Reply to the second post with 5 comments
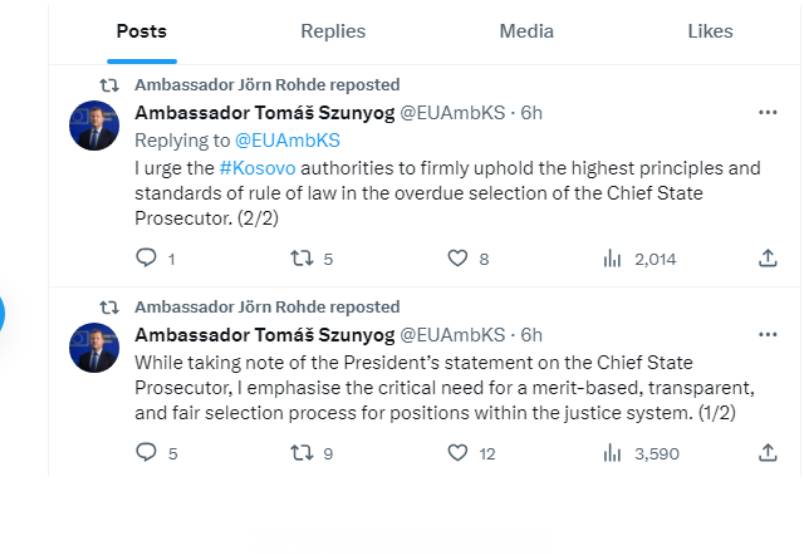Image resolution: width=803 pixels, height=554 pixels. pos(146,453)
